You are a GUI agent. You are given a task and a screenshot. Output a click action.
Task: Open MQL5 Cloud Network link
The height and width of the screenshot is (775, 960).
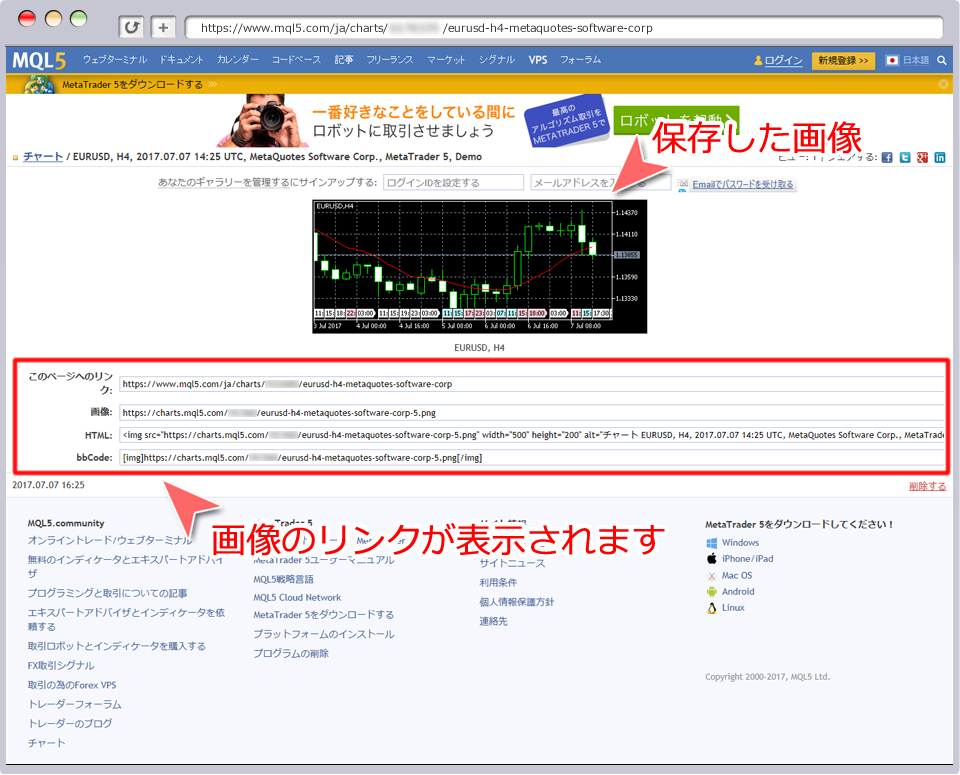click(x=297, y=597)
